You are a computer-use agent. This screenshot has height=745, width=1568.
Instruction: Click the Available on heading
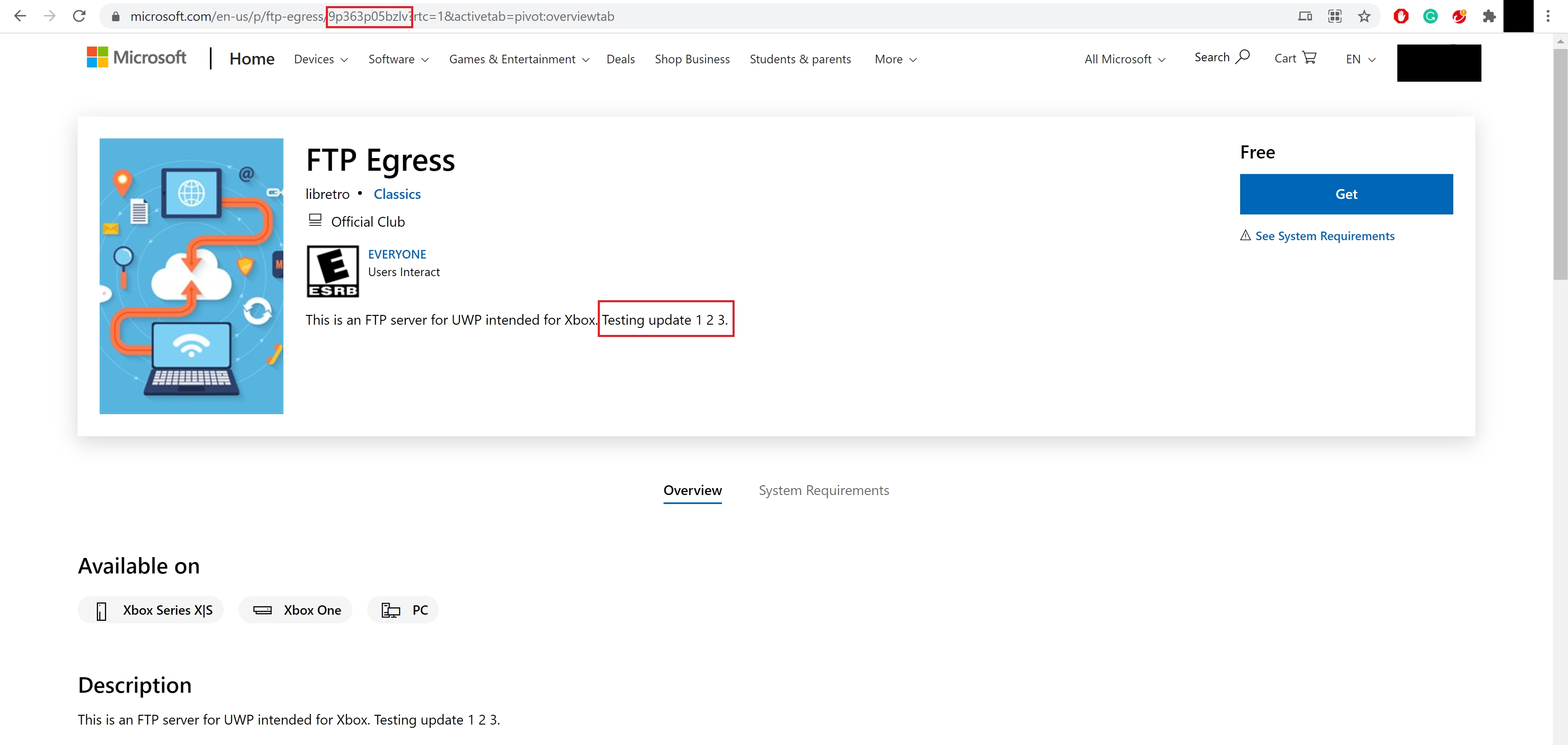pyautogui.click(x=139, y=566)
